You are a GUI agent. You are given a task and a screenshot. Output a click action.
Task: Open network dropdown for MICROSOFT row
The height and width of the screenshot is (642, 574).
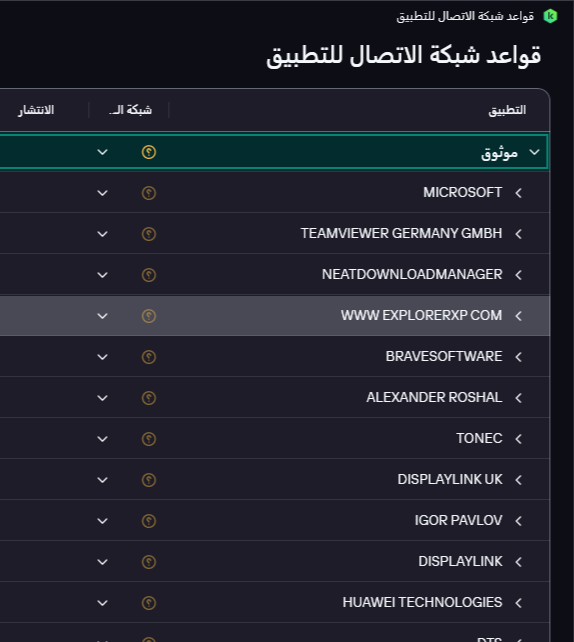click(102, 193)
